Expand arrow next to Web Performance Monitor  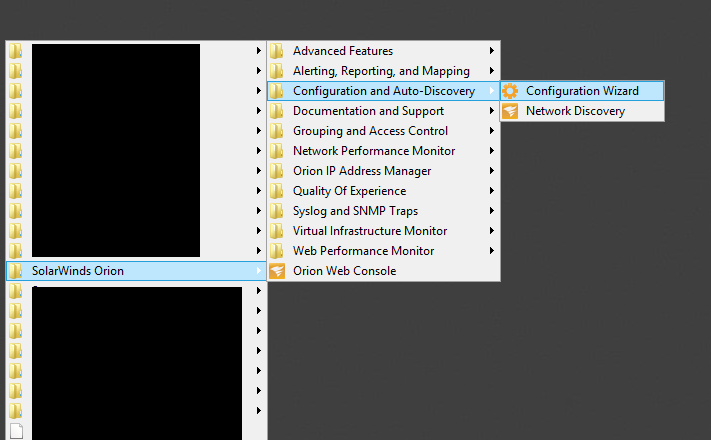tap(492, 250)
